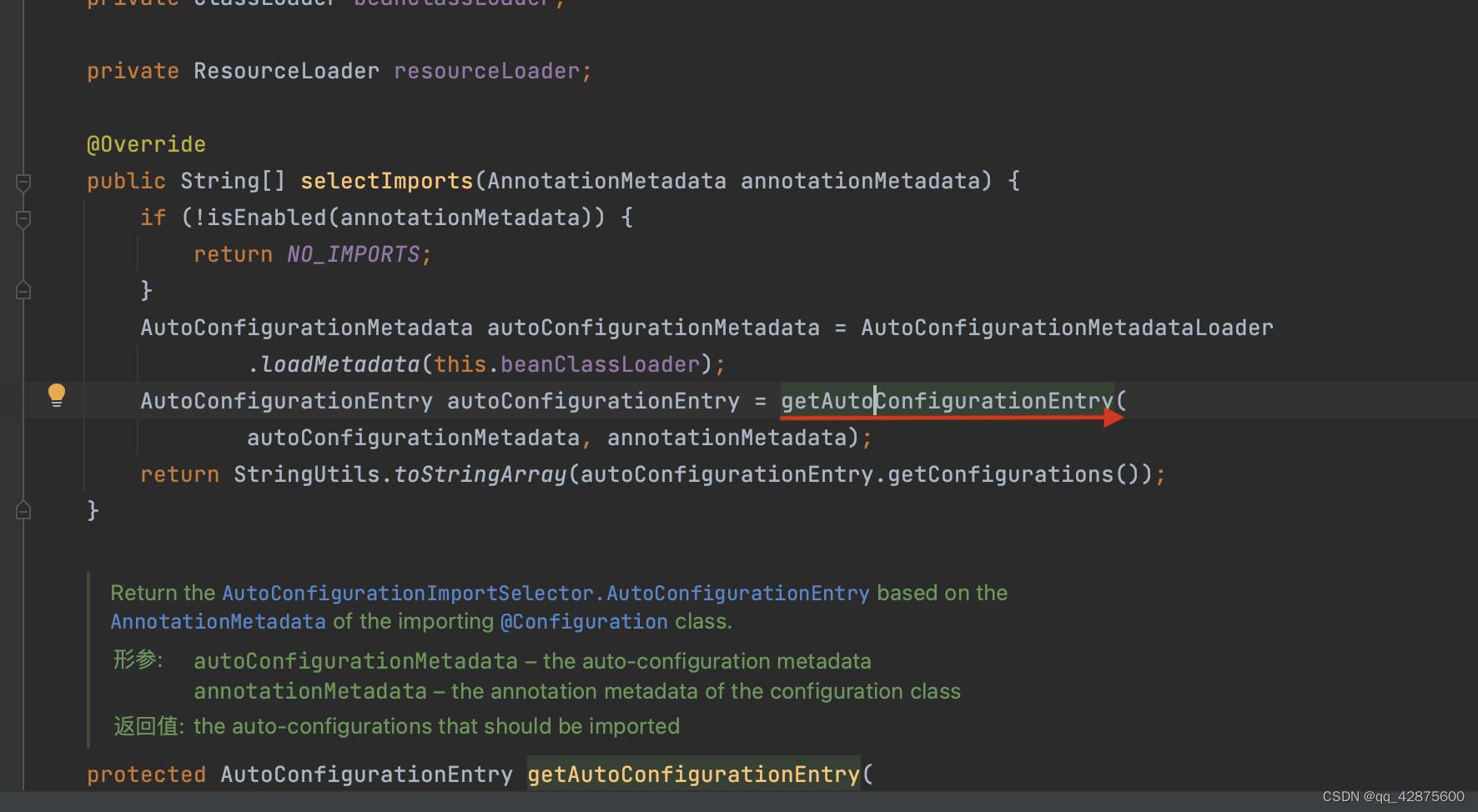
Task: Click the AutoConfigurationMetadataLoader class name
Action: (x=1067, y=328)
